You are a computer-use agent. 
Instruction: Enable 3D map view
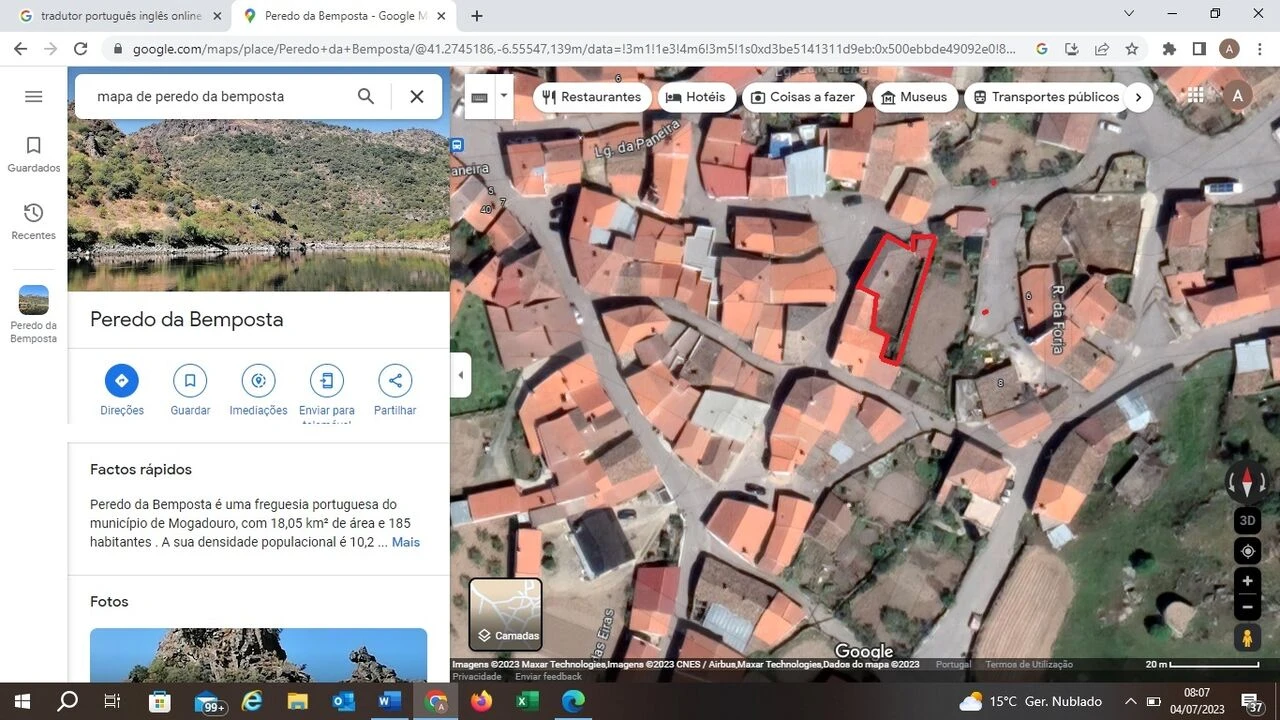point(1247,520)
